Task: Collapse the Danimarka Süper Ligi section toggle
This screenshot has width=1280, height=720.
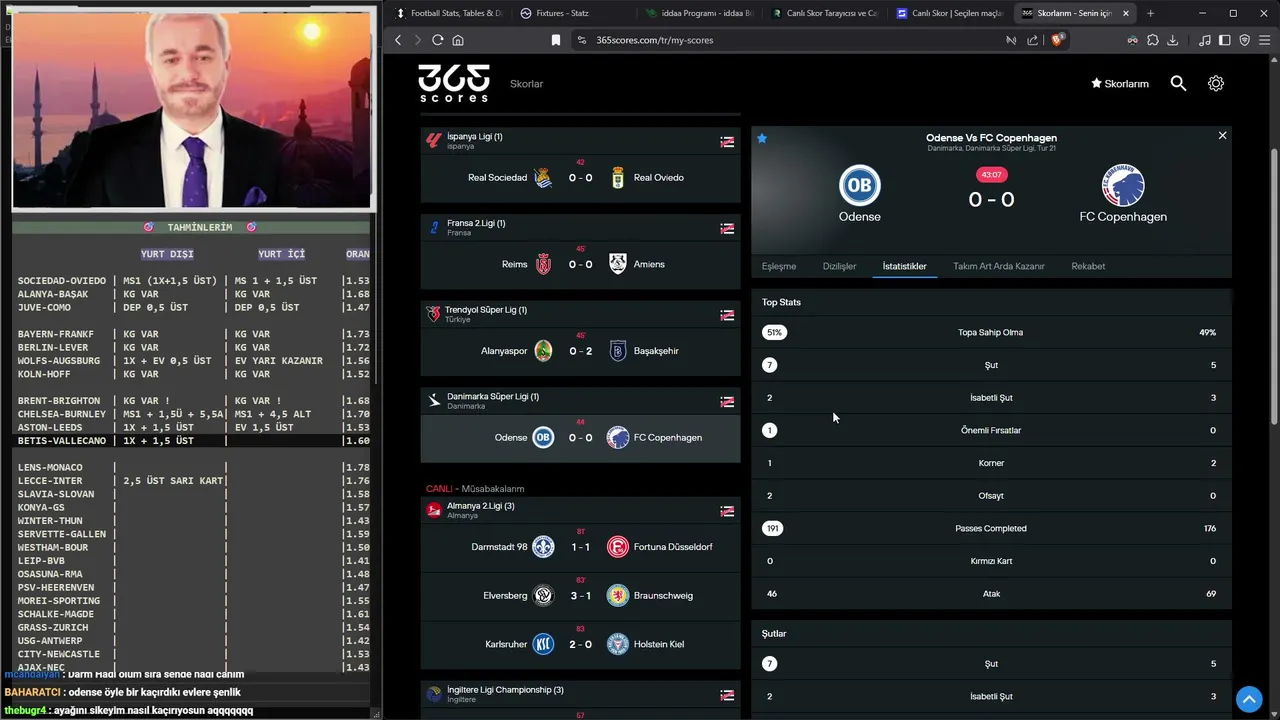Action: [727, 402]
